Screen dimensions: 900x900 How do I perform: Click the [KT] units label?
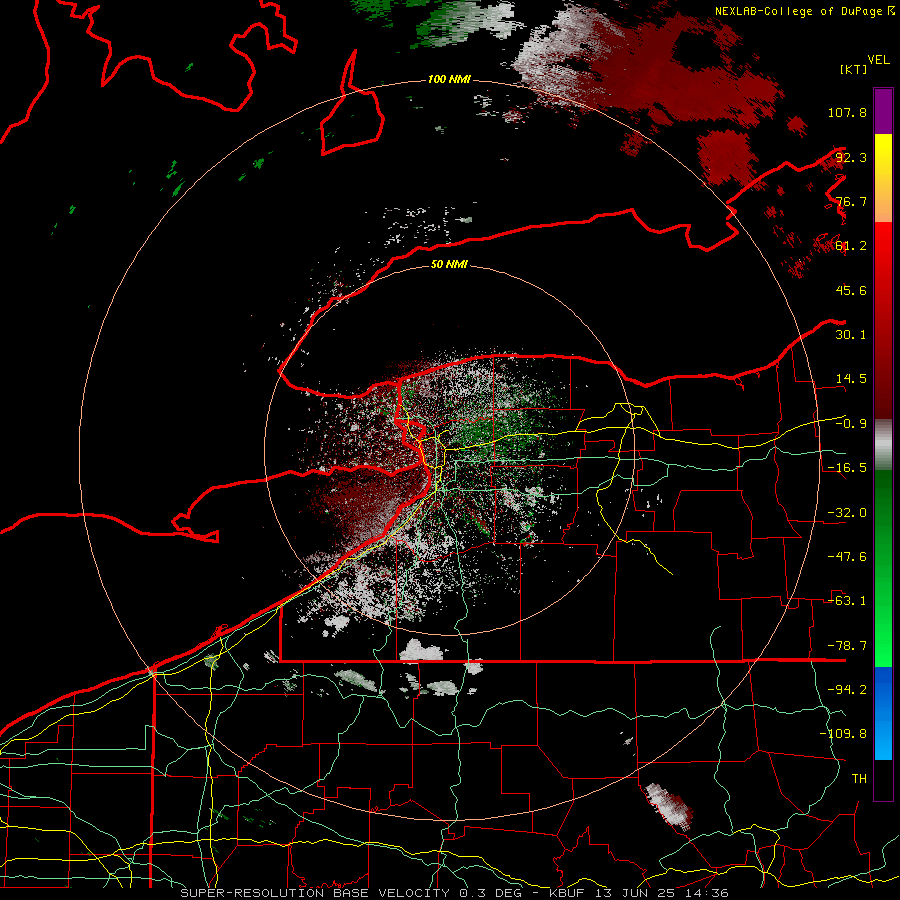click(x=853, y=69)
